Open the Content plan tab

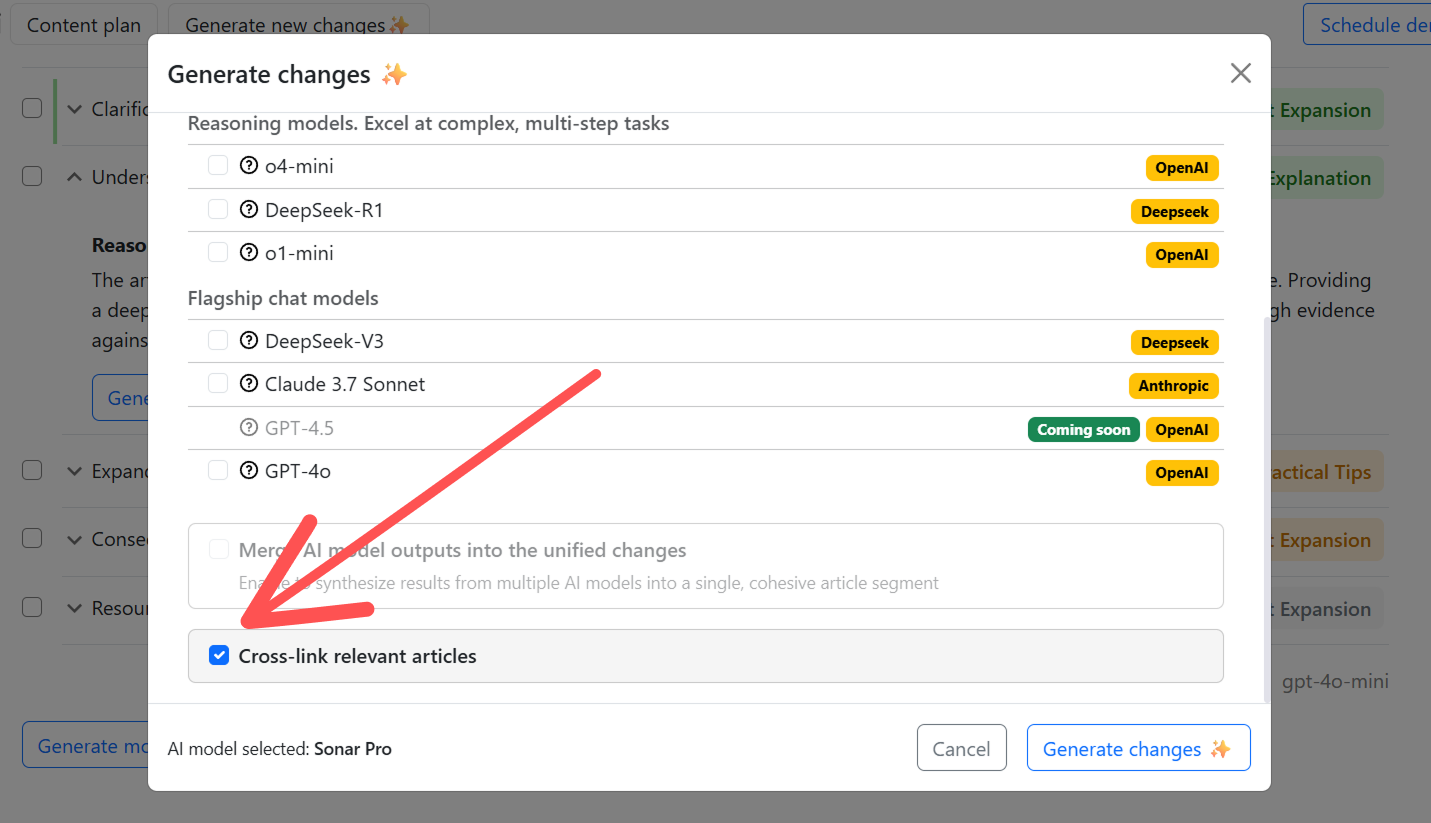84,25
